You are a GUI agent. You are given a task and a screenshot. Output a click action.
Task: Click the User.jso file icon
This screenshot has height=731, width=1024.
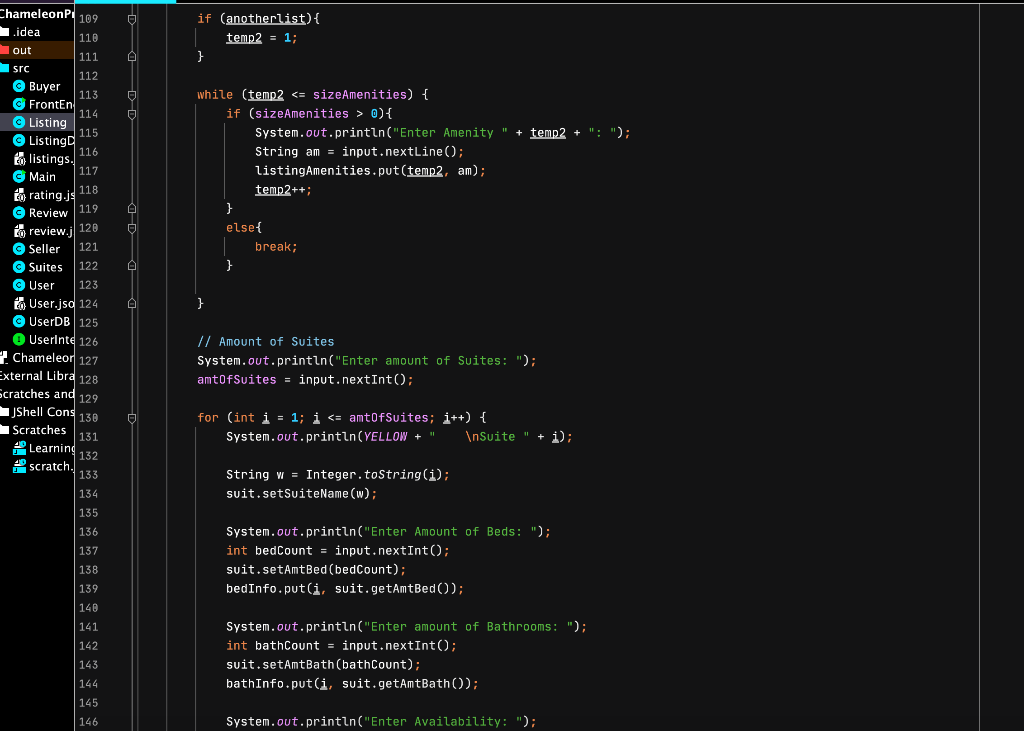click(19, 303)
